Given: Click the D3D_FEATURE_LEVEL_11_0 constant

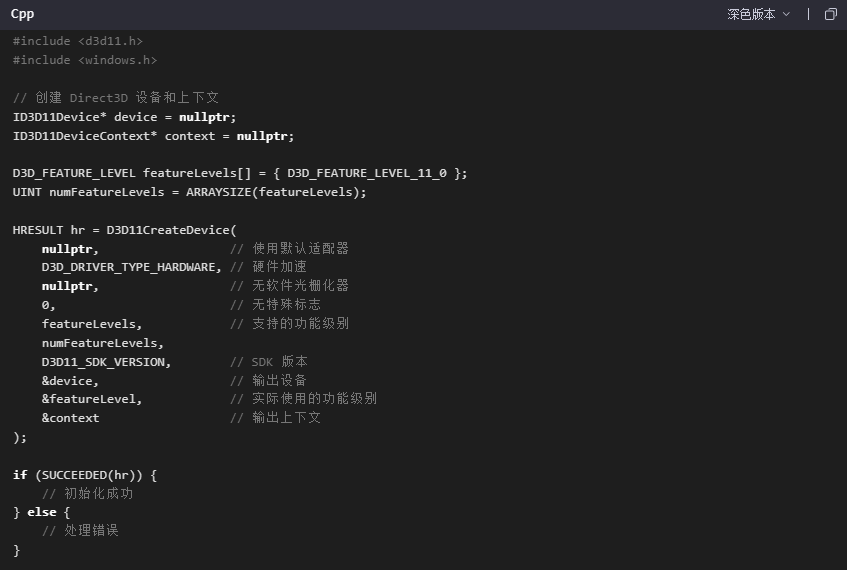Looking at the screenshot, I should (367, 173).
